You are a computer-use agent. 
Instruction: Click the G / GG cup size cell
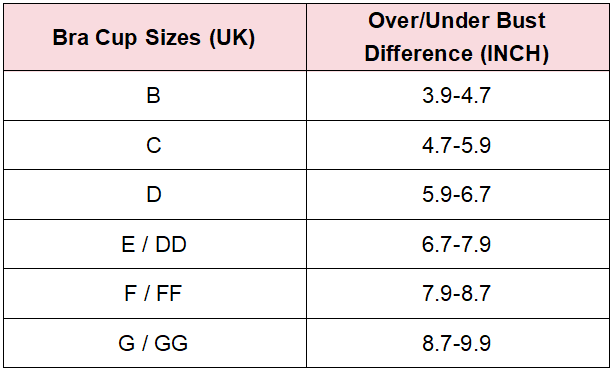(155, 343)
